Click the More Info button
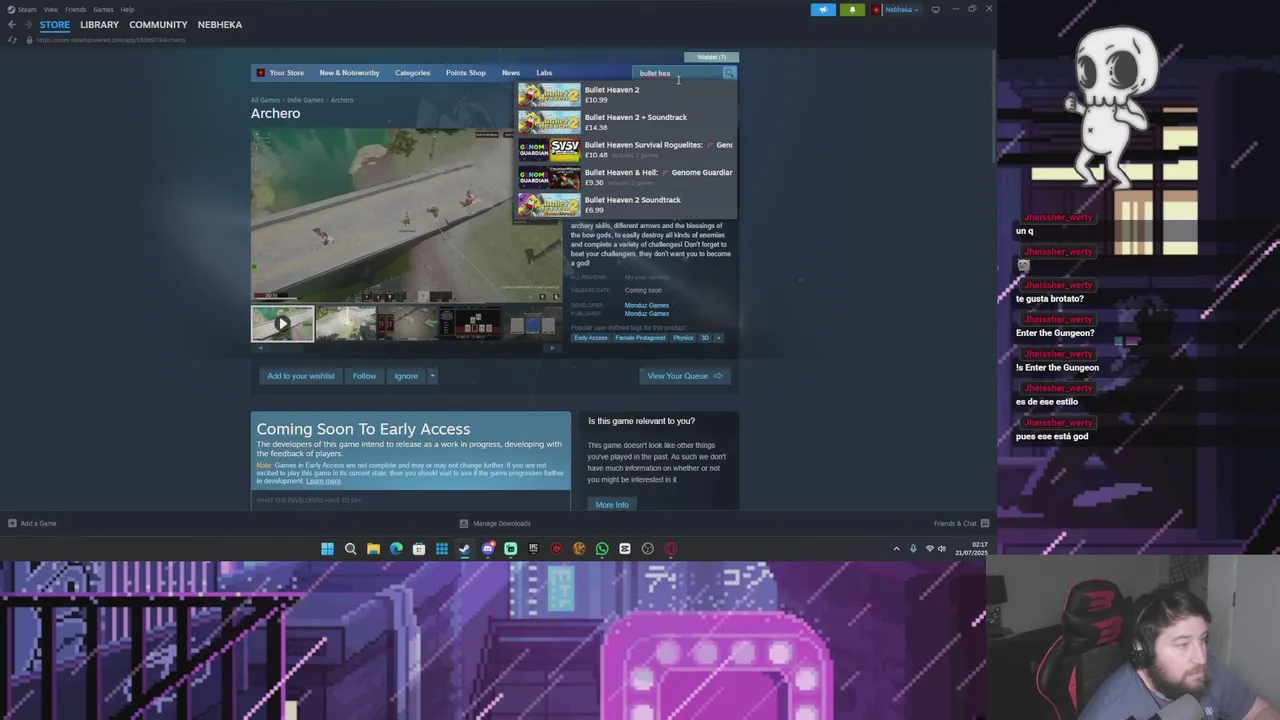This screenshot has width=1280, height=720. point(612,505)
